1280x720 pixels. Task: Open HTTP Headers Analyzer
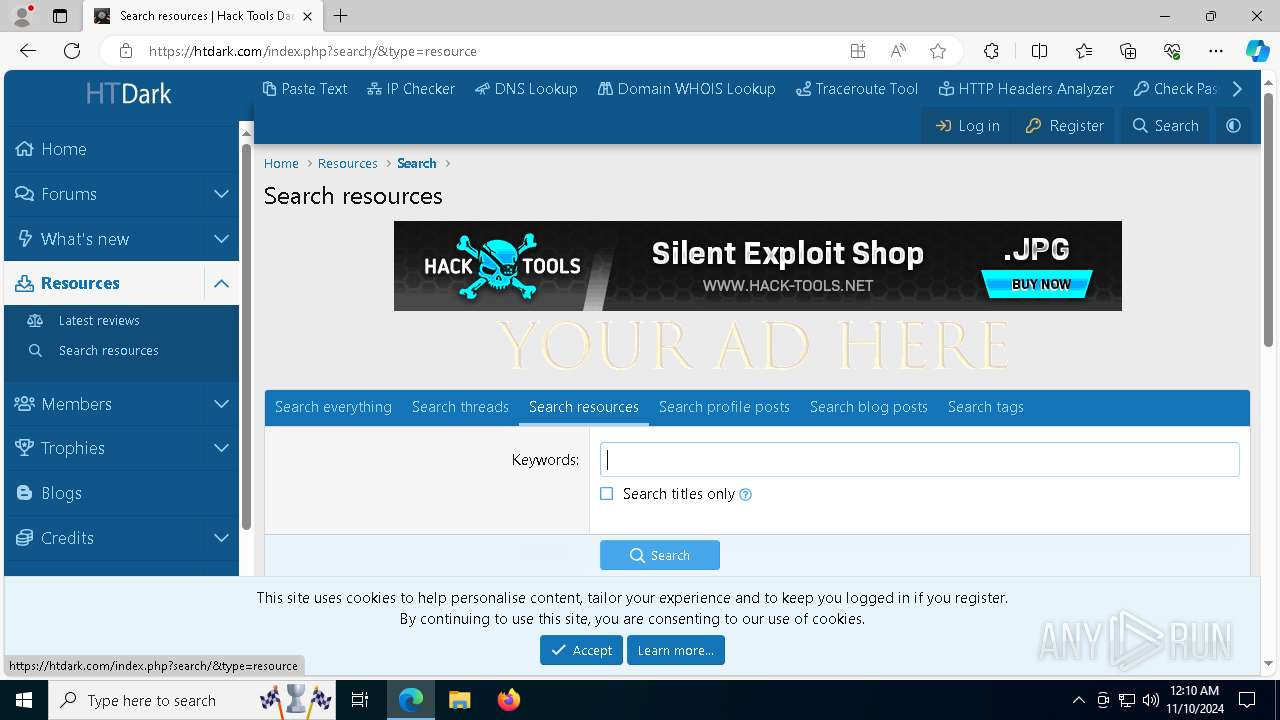1026,88
